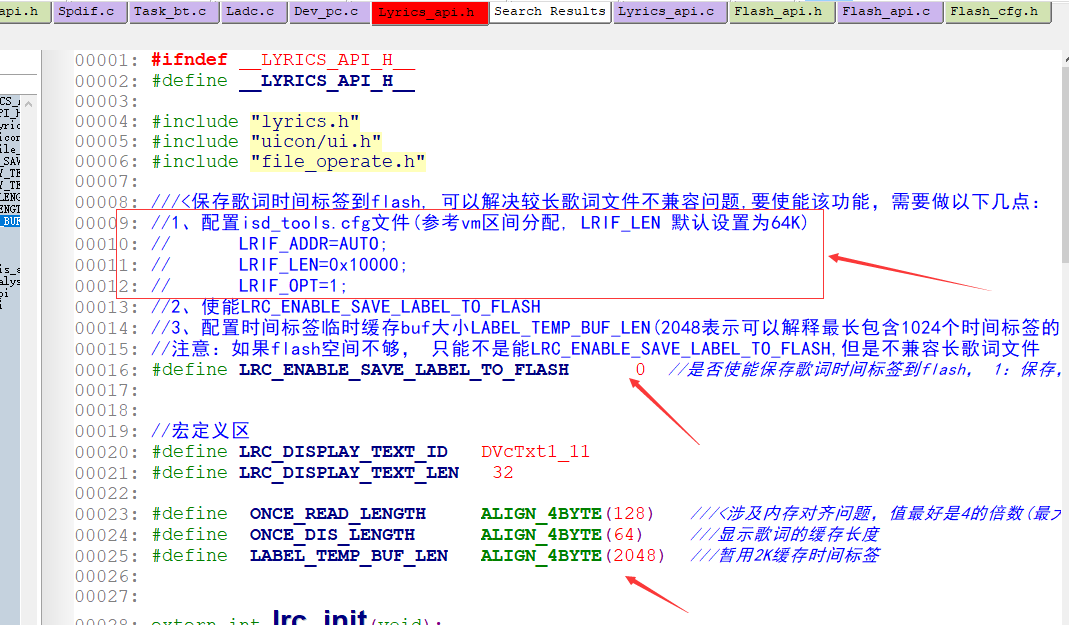Click the LRIF_ADDR=AUTO; comment text

click(312, 244)
